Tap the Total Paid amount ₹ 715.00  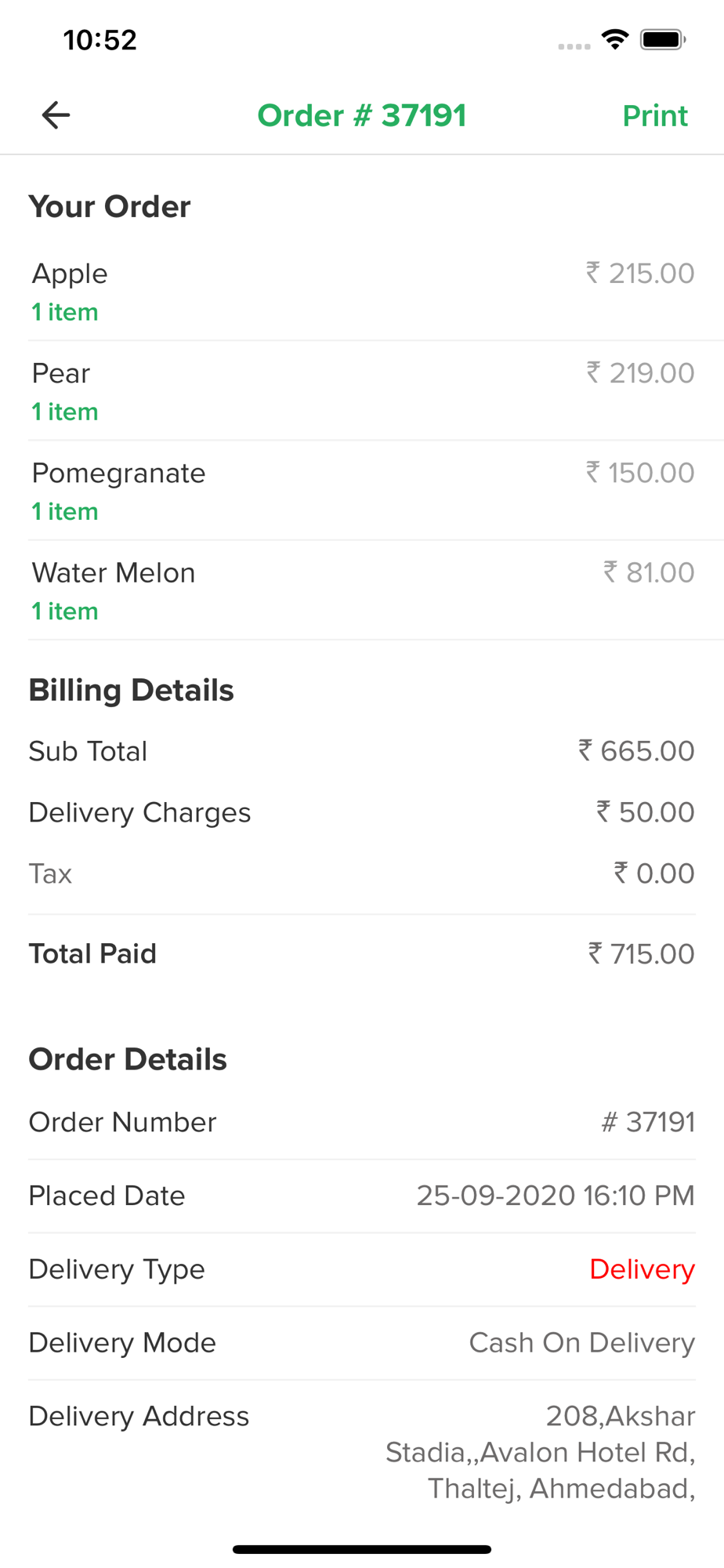pyautogui.click(x=641, y=953)
